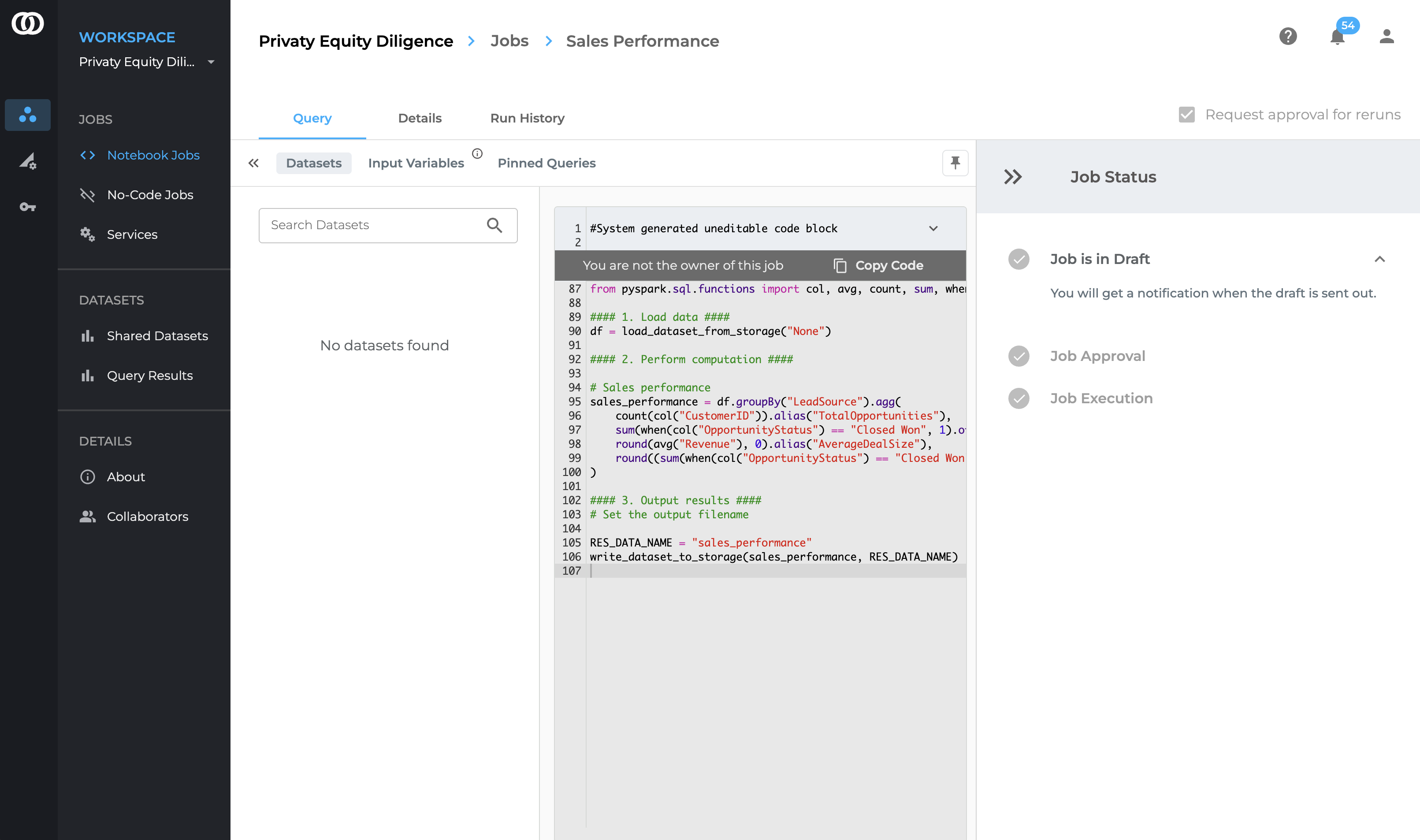Click the pin queries icon button

(955, 163)
